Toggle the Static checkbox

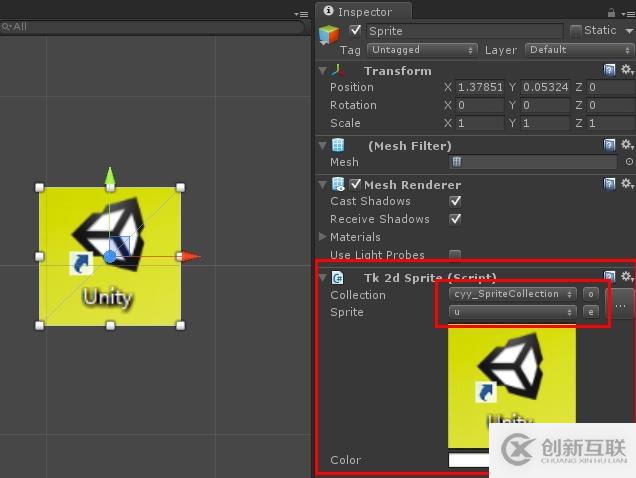point(575,31)
